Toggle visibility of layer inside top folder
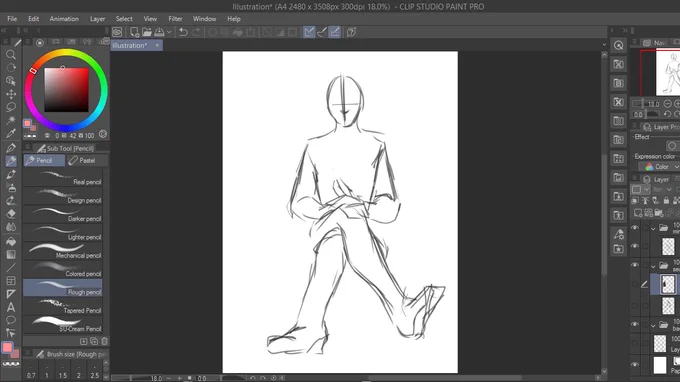This screenshot has height=382, width=680. (x=635, y=246)
